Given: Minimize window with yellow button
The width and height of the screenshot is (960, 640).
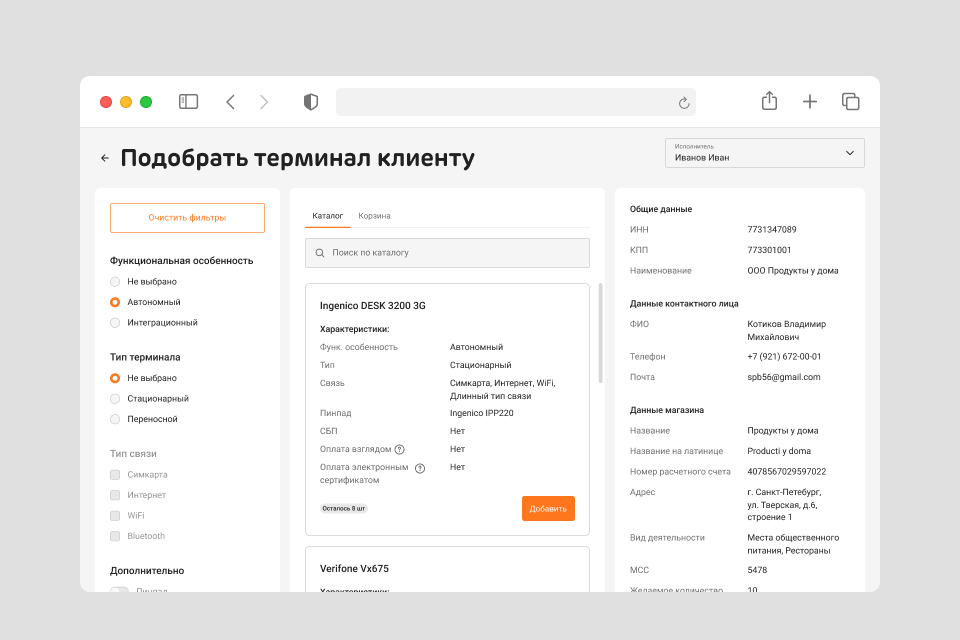Looking at the screenshot, I should [126, 102].
